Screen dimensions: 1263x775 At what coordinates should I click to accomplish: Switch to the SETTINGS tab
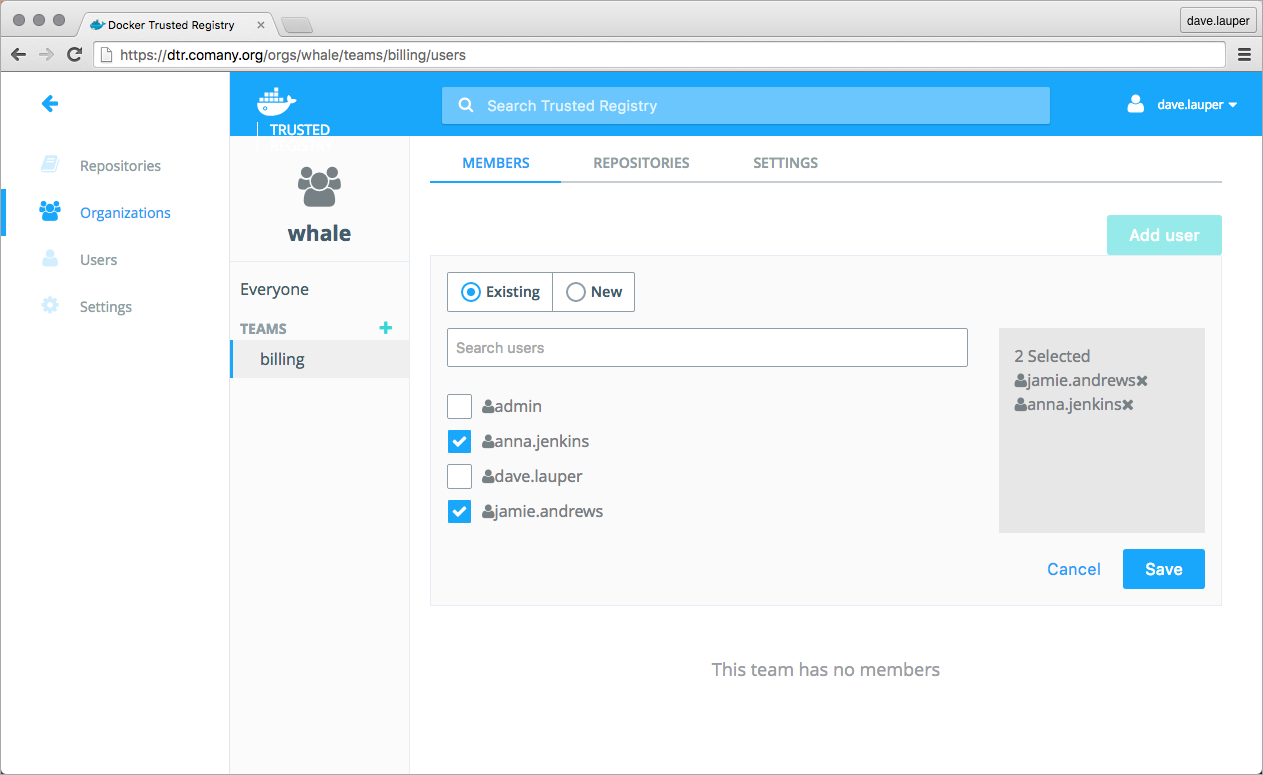click(785, 163)
